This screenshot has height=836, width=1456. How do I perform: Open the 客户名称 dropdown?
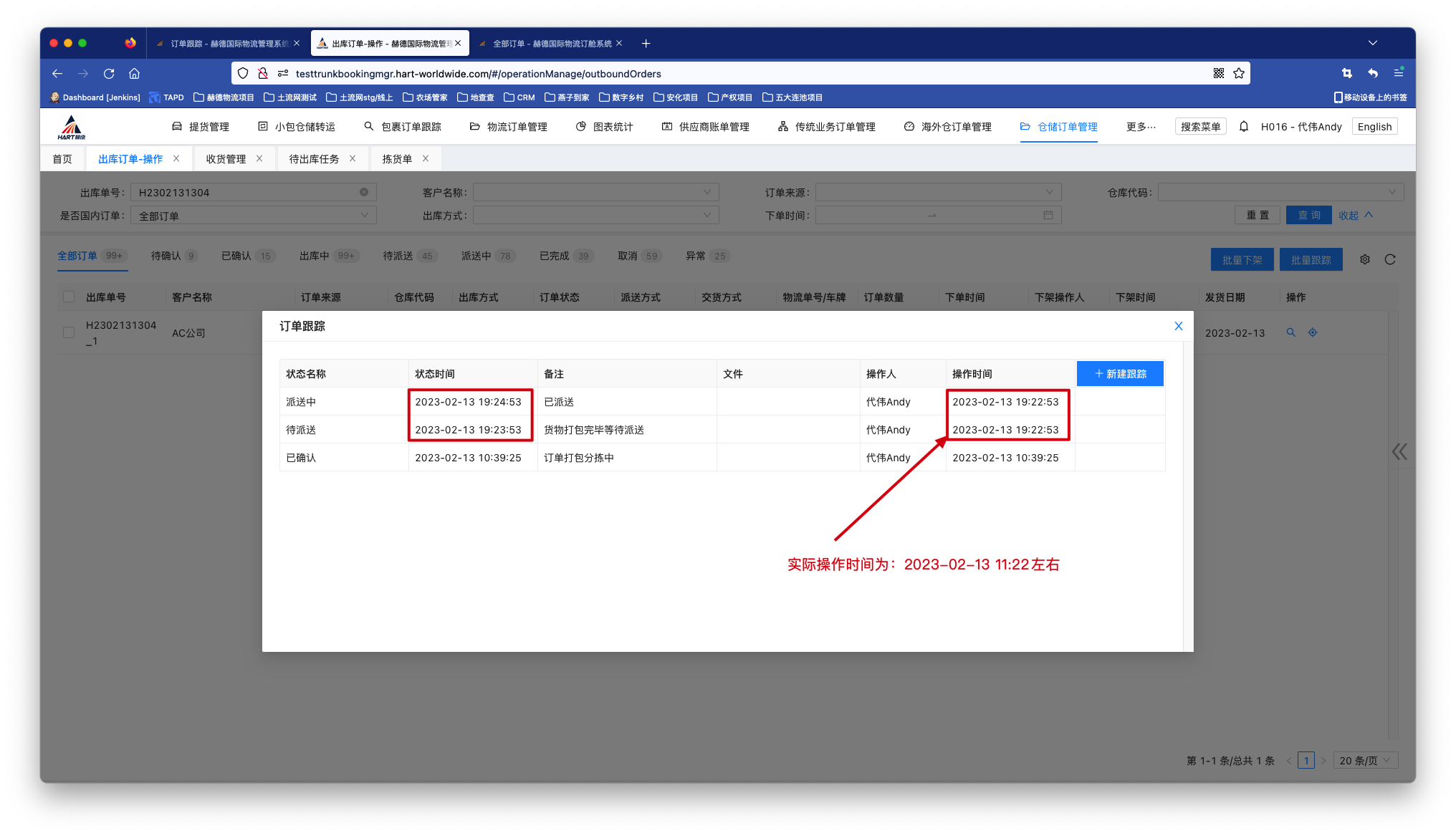point(595,192)
